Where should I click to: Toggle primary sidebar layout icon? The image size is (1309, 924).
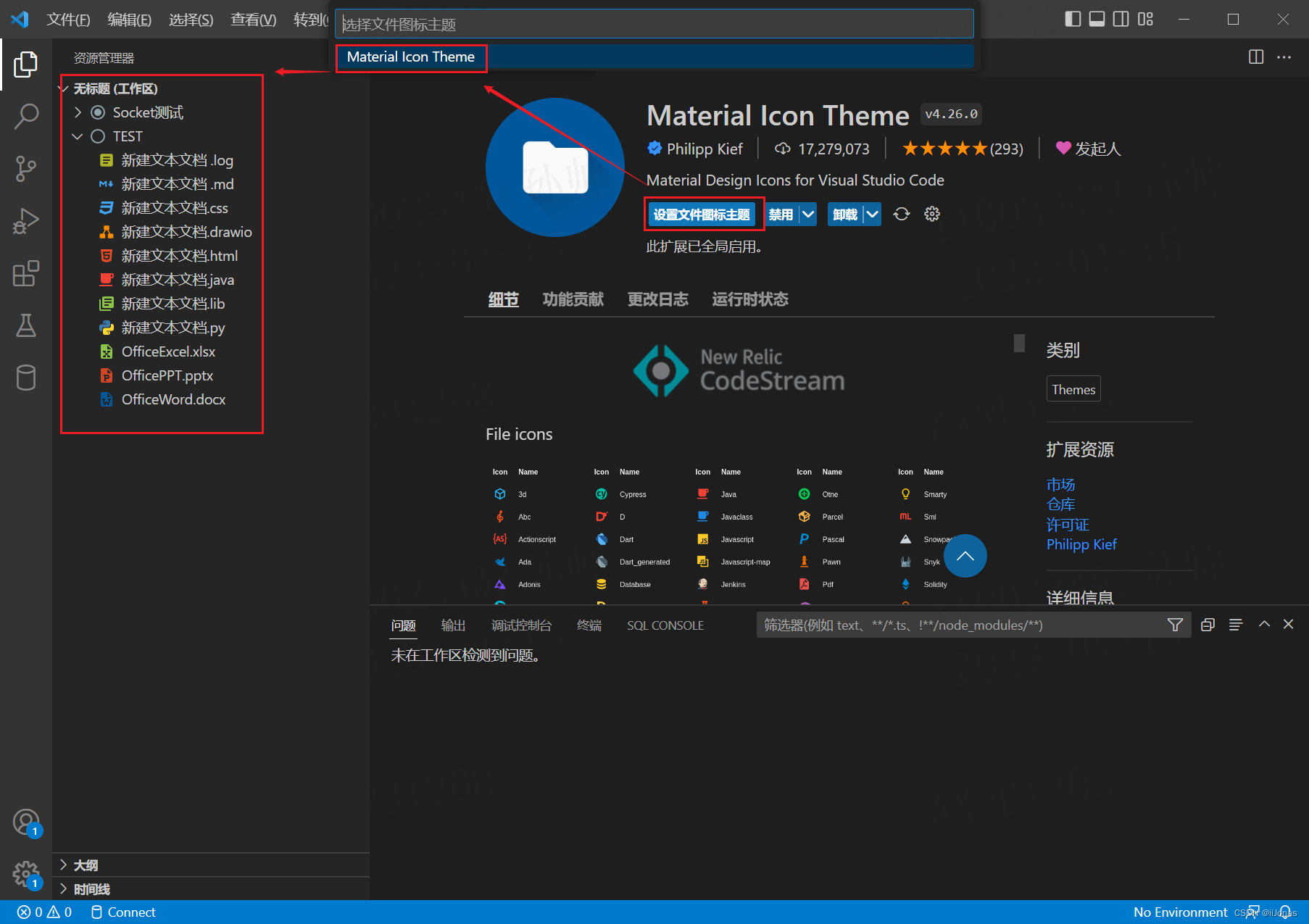(x=1073, y=19)
